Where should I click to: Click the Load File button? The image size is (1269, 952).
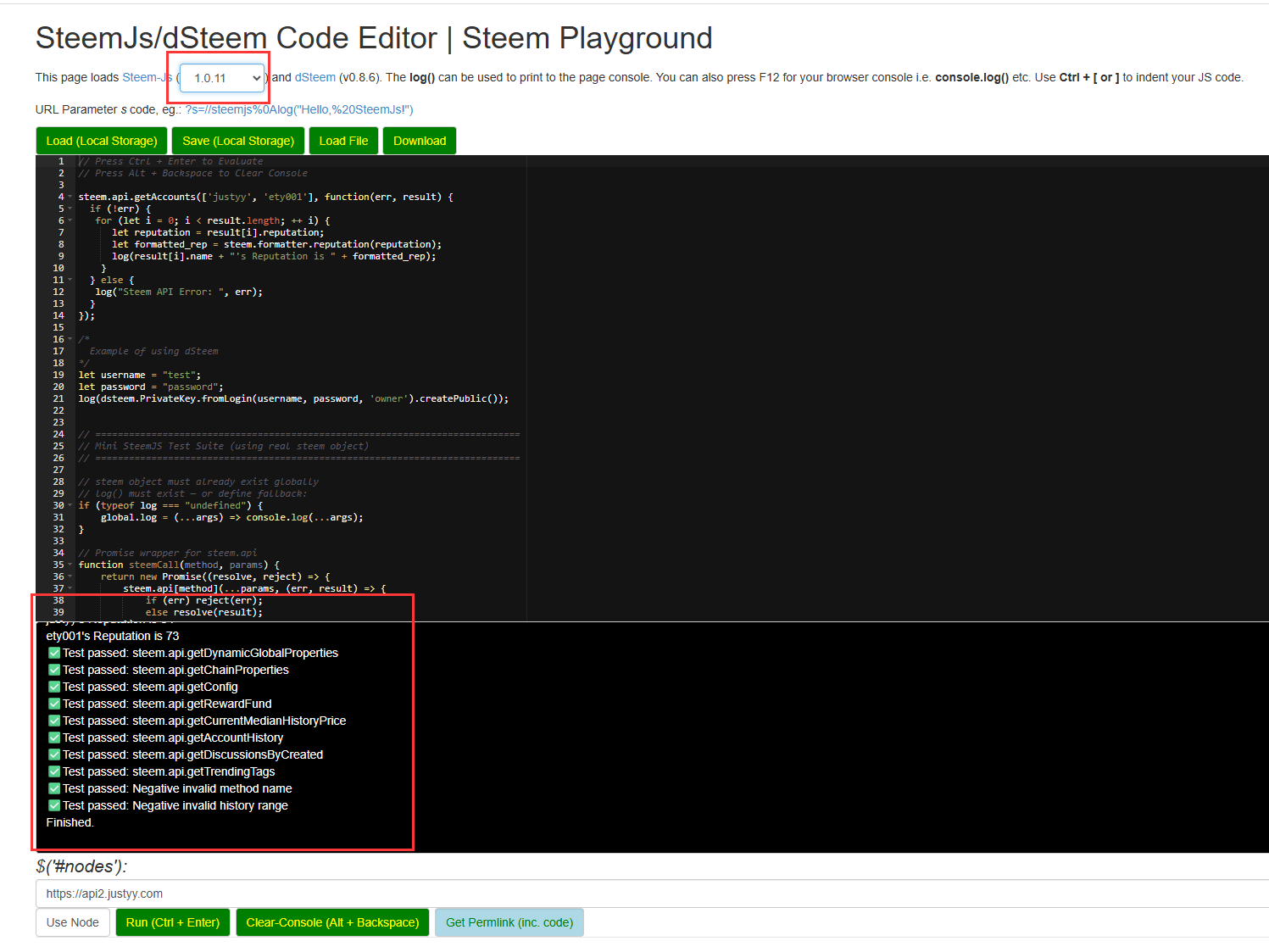click(x=343, y=141)
